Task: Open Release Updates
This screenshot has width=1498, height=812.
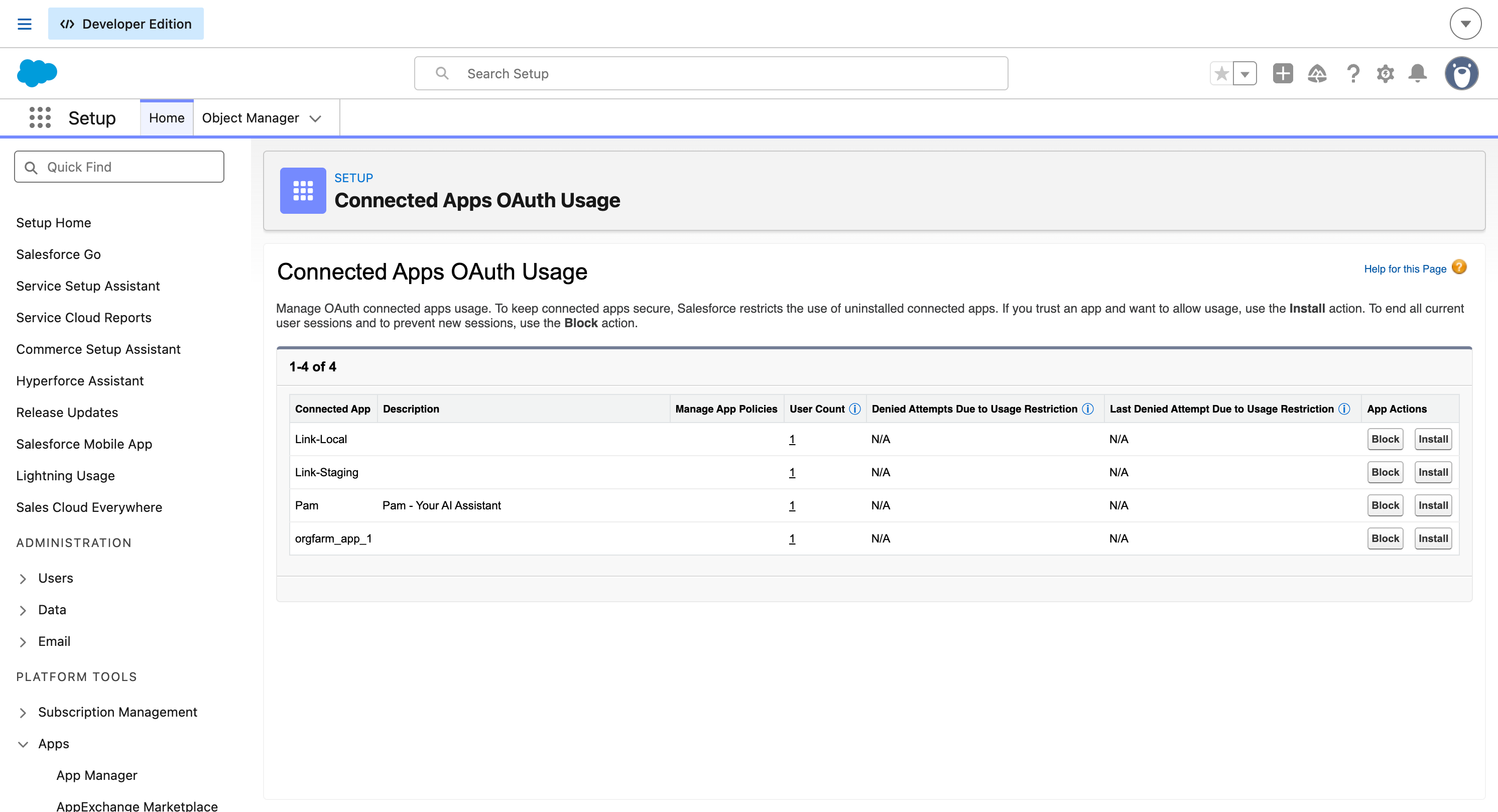Action: click(x=67, y=412)
